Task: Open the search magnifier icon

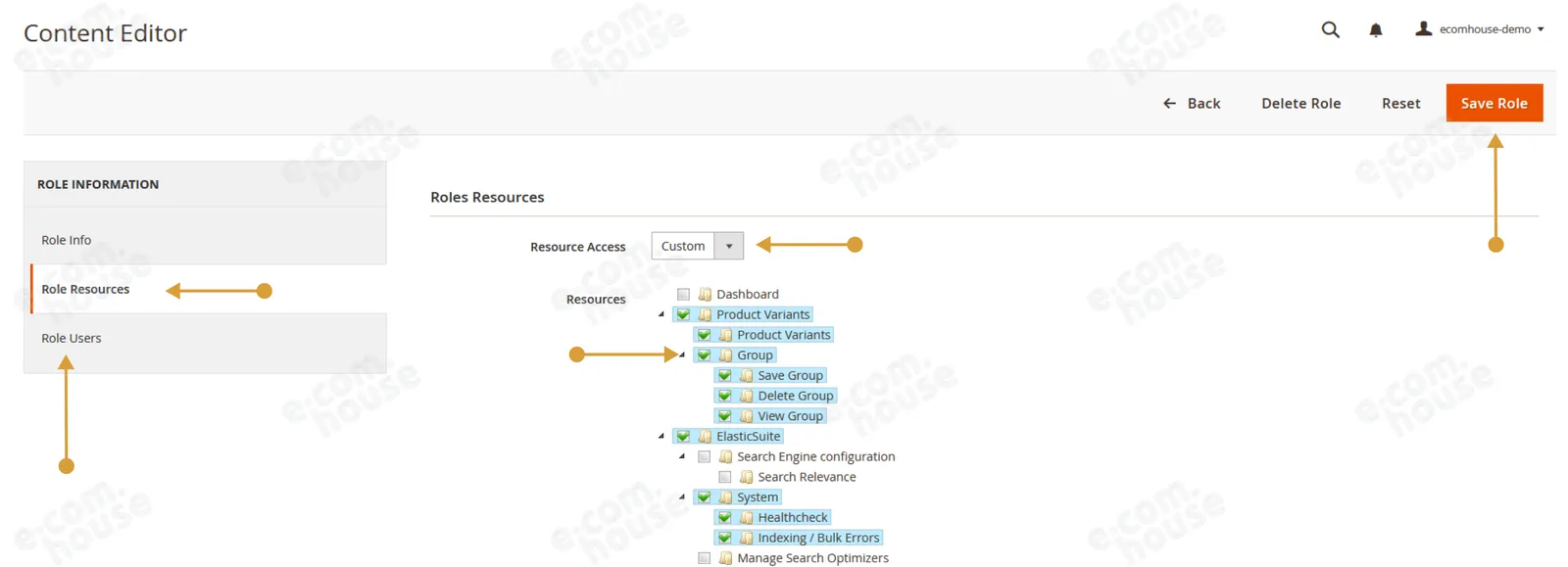Action: click(x=1330, y=29)
